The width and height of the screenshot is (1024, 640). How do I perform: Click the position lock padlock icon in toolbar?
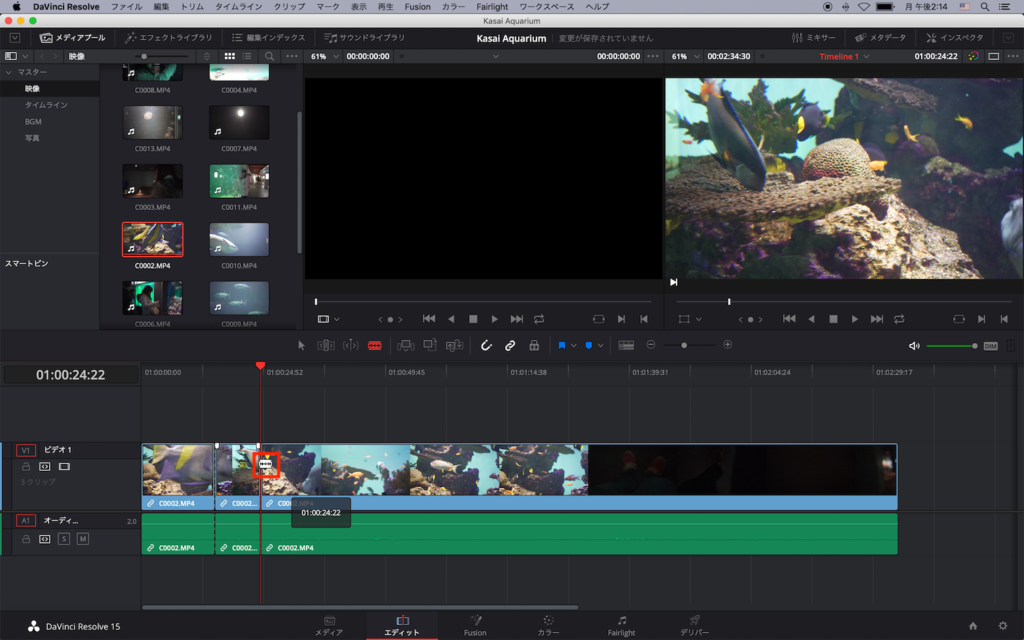(x=534, y=345)
